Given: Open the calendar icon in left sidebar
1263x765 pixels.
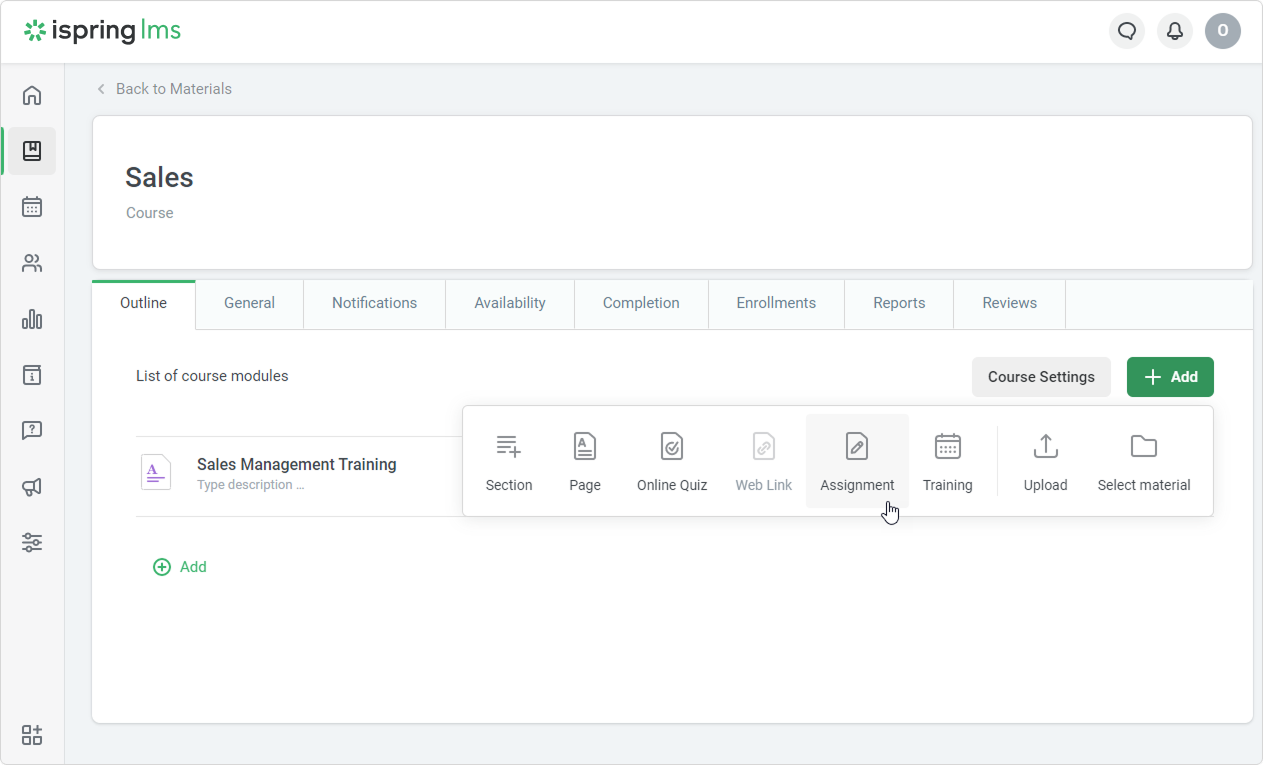Looking at the screenshot, I should (x=32, y=207).
